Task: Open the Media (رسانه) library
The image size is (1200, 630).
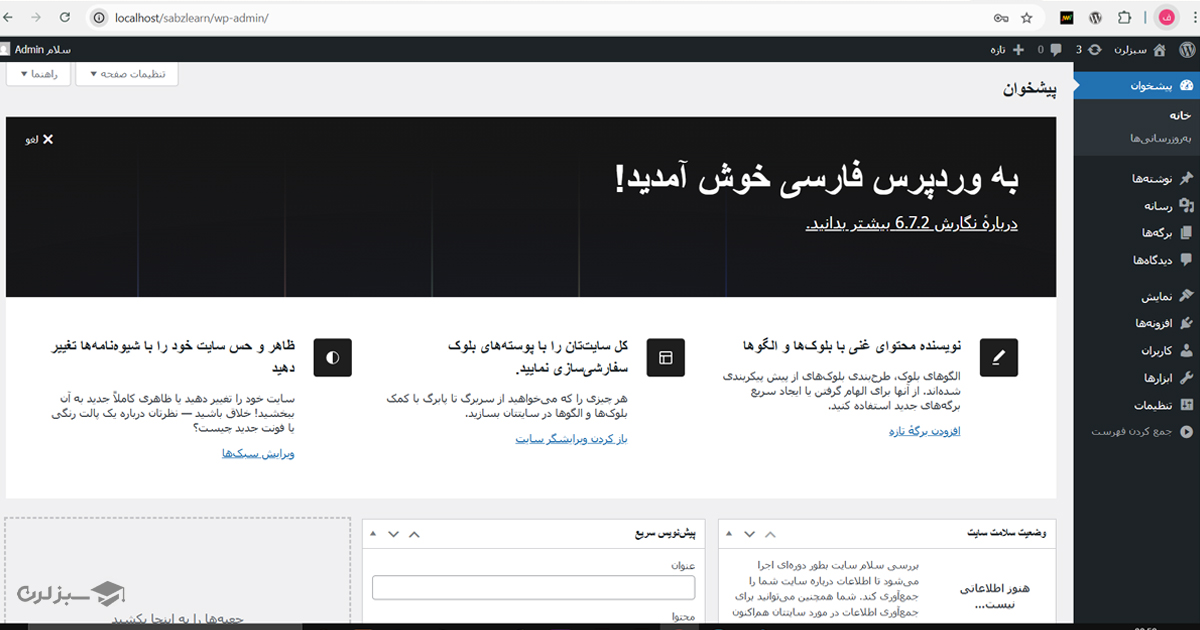Action: tap(1155, 204)
